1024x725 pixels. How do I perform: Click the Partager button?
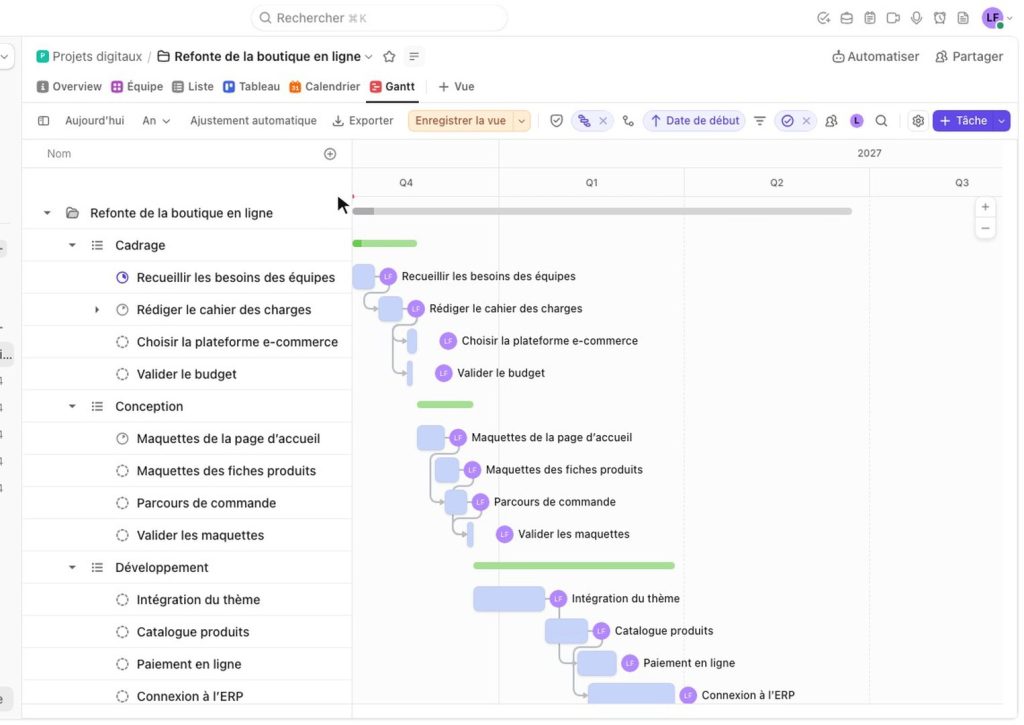[x=969, y=57]
